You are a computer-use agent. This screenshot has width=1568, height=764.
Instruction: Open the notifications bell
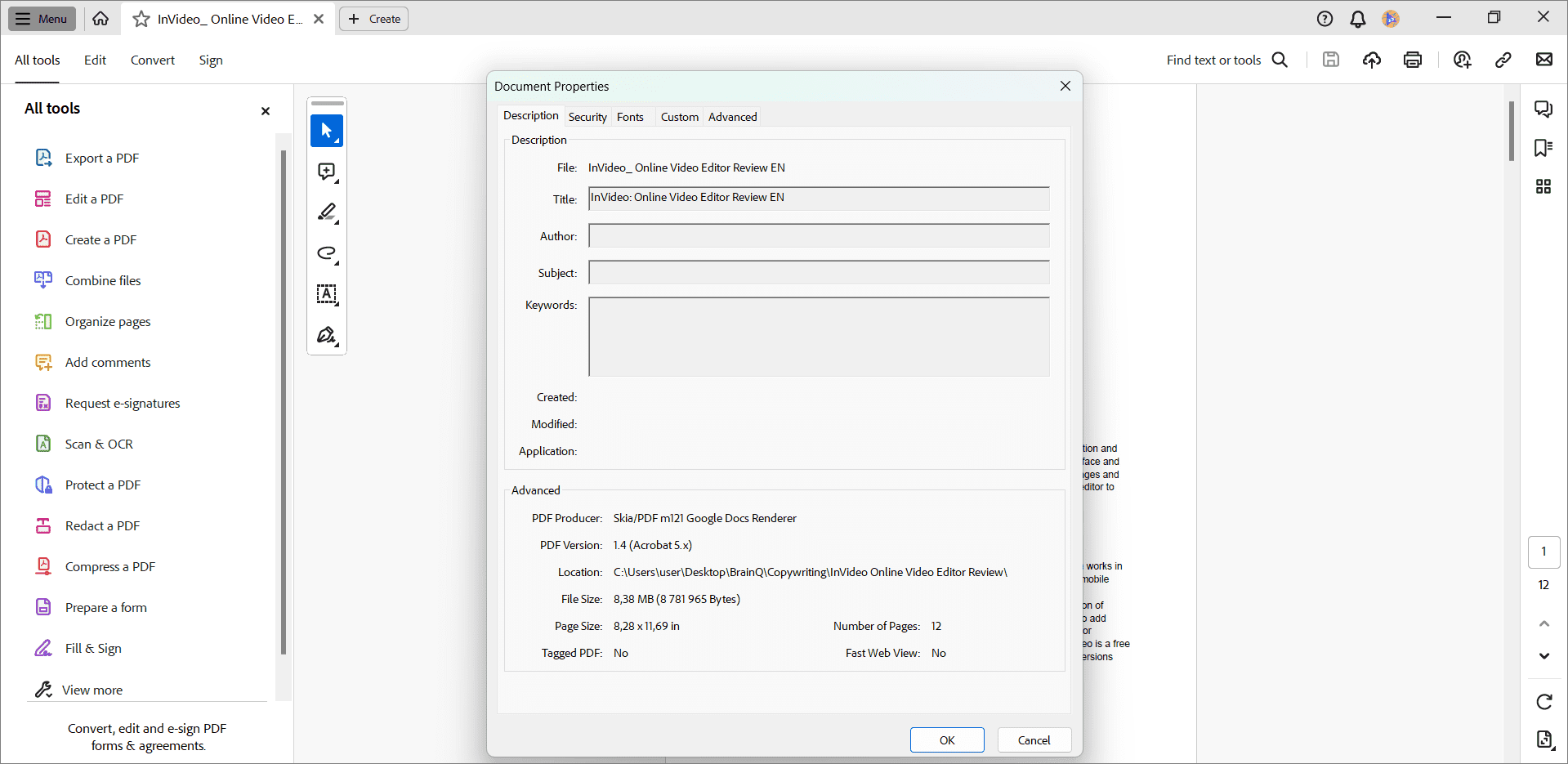pyautogui.click(x=1358, y=18)
